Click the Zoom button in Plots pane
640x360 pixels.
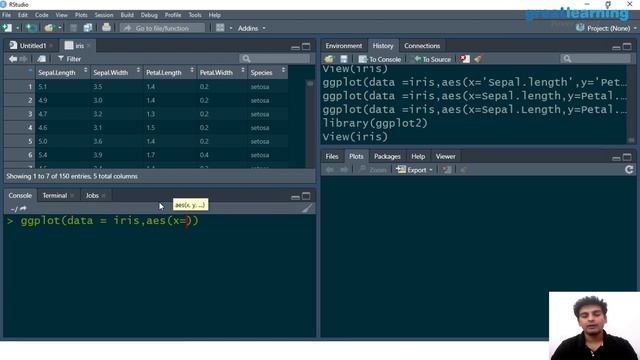[373, 170]
